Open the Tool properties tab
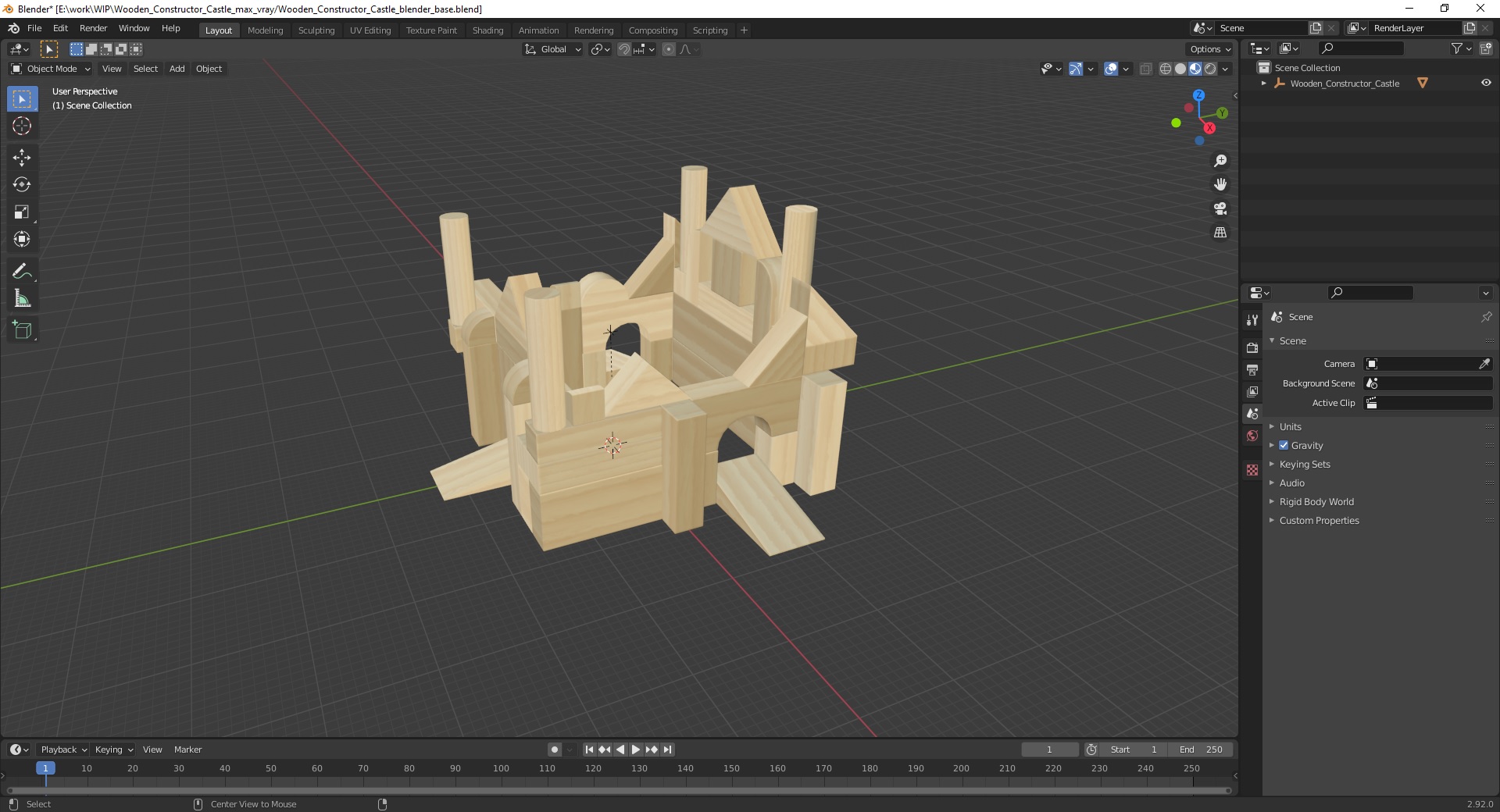 (1252, 320)
